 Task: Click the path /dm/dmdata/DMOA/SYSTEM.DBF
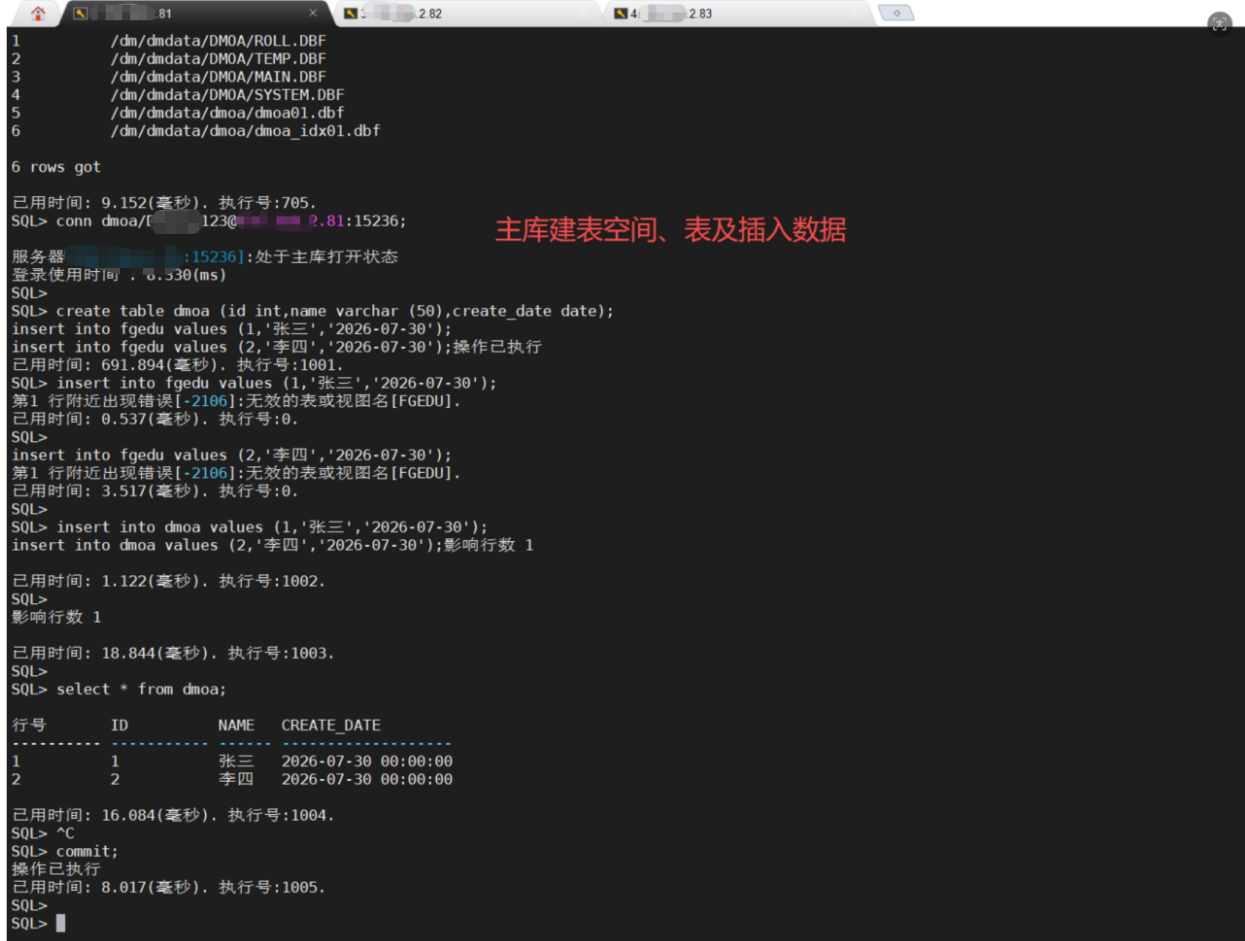(x=227, y=95)
